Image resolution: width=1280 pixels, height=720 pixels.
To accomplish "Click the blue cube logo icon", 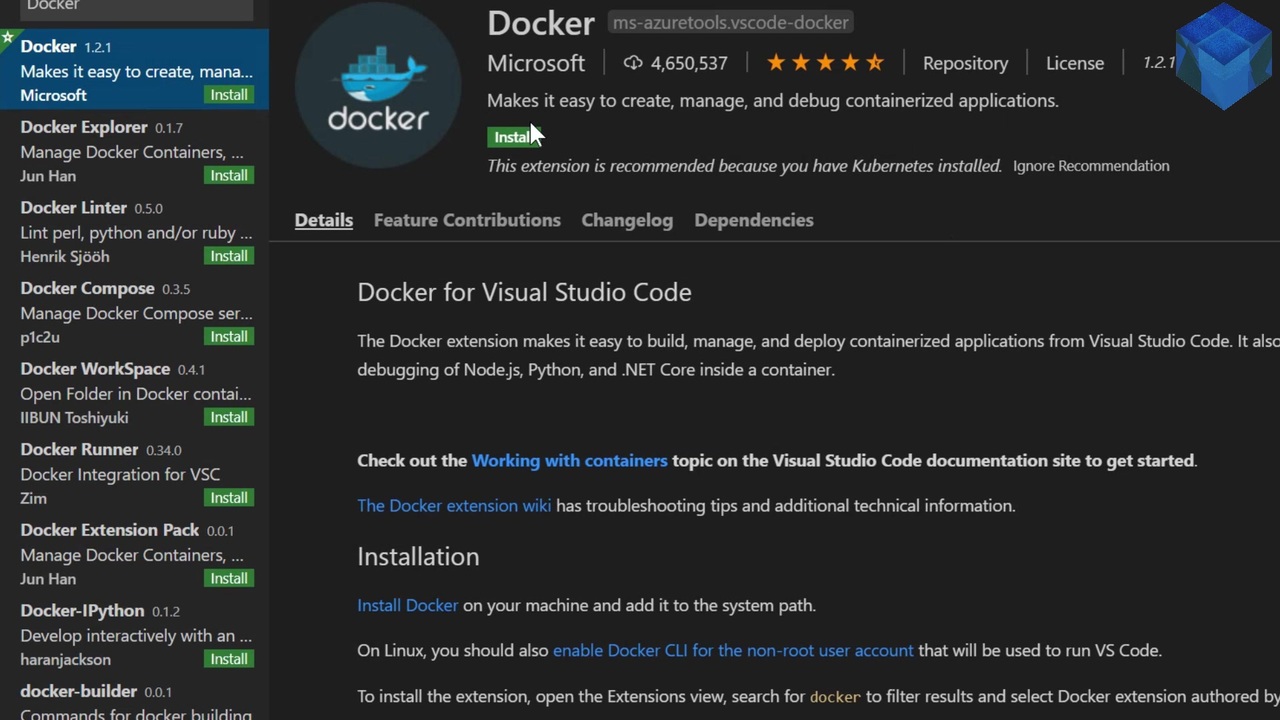I will 1223,55.
